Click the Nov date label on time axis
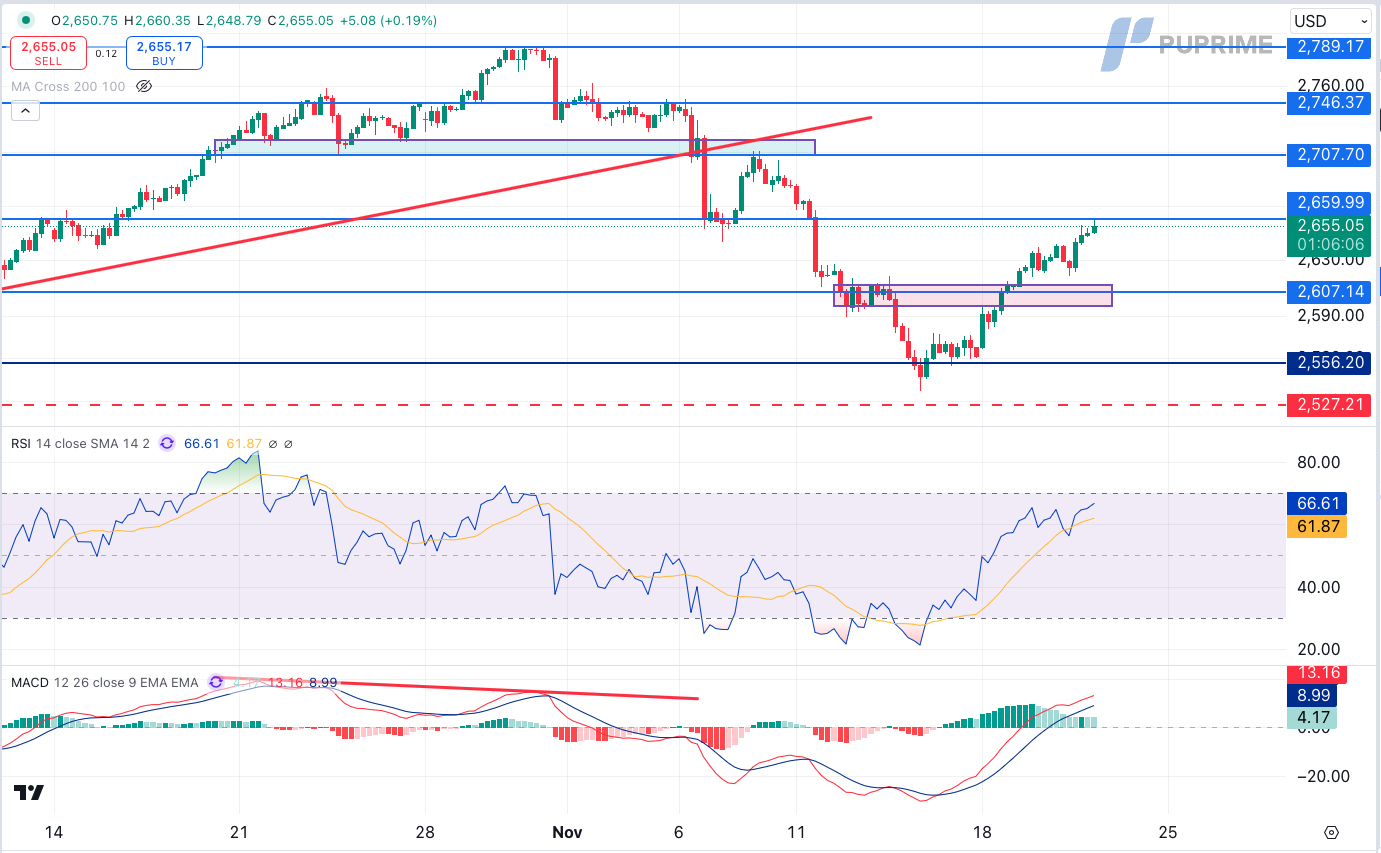Screen dimensions: 1381x853 [x=566, y=832]
